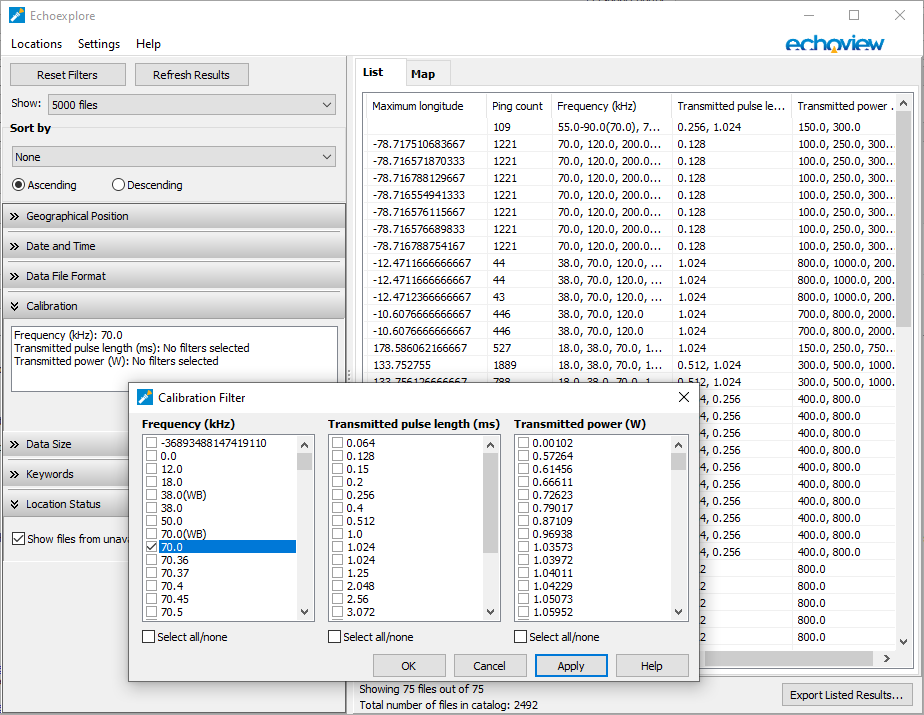The width and height of the screenshot is (924, 715).
Task: Expand the Keywords section
Action: click(x=66, y=474)
